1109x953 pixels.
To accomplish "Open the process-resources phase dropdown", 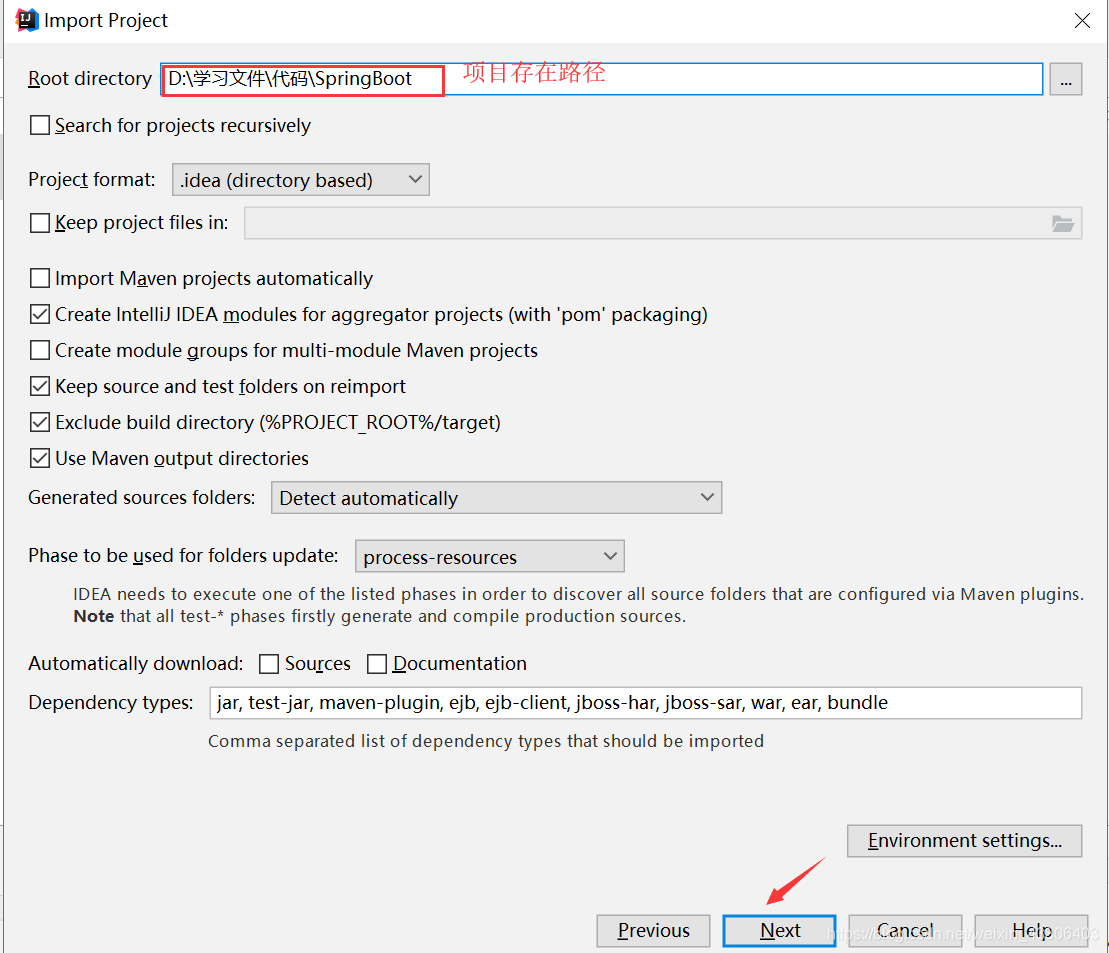I will pyautogui.click(x=489, y=557).
